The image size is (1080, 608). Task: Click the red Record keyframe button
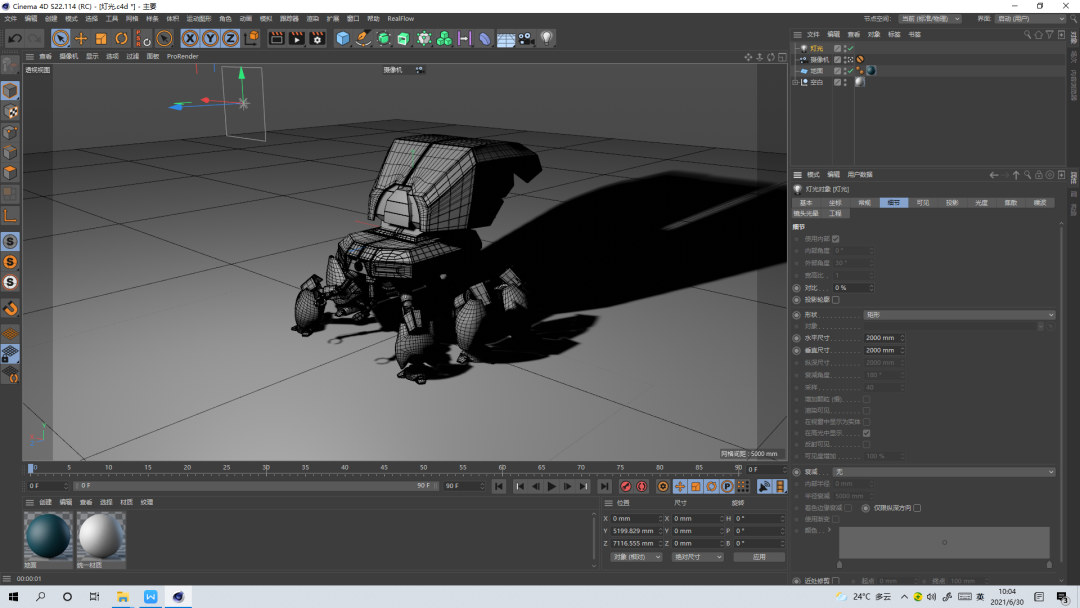click(x=625, y=487)
